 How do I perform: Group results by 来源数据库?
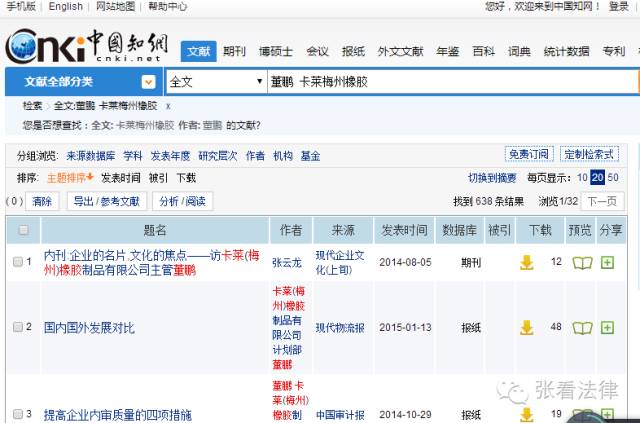pyautogui.click(x=91, y=156)
